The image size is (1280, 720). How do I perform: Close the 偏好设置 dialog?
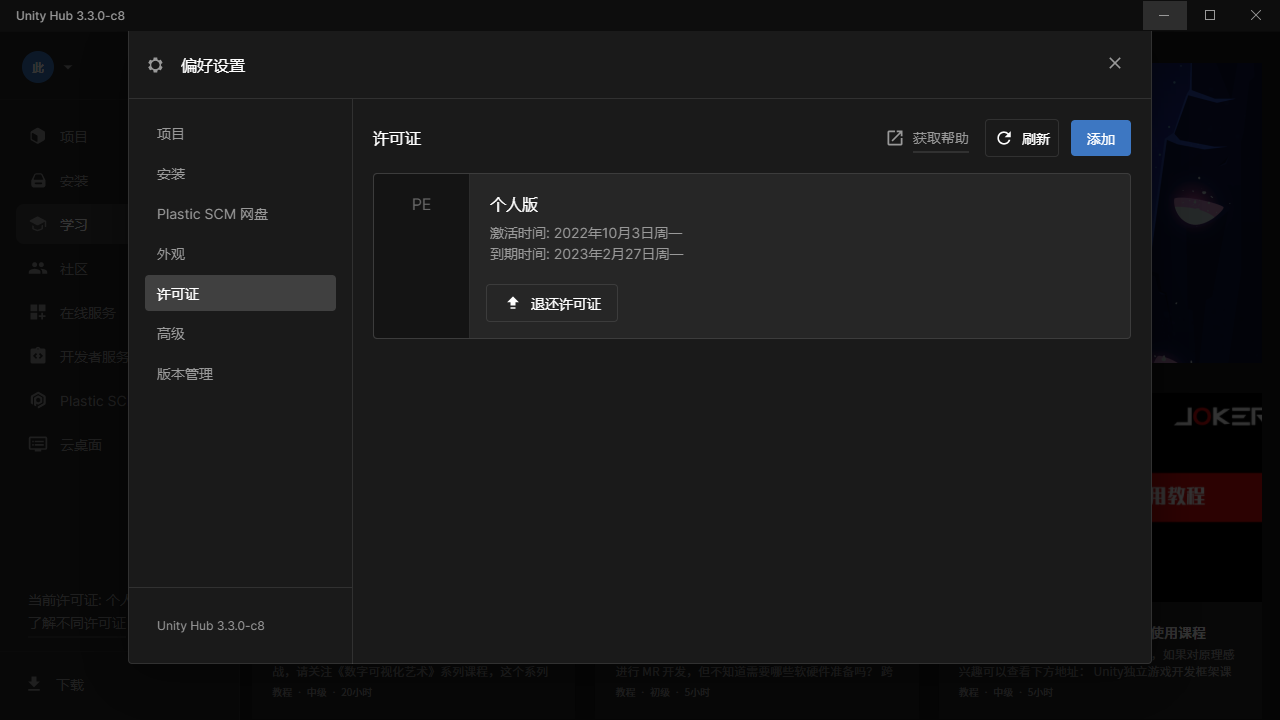pos(1115,63)
